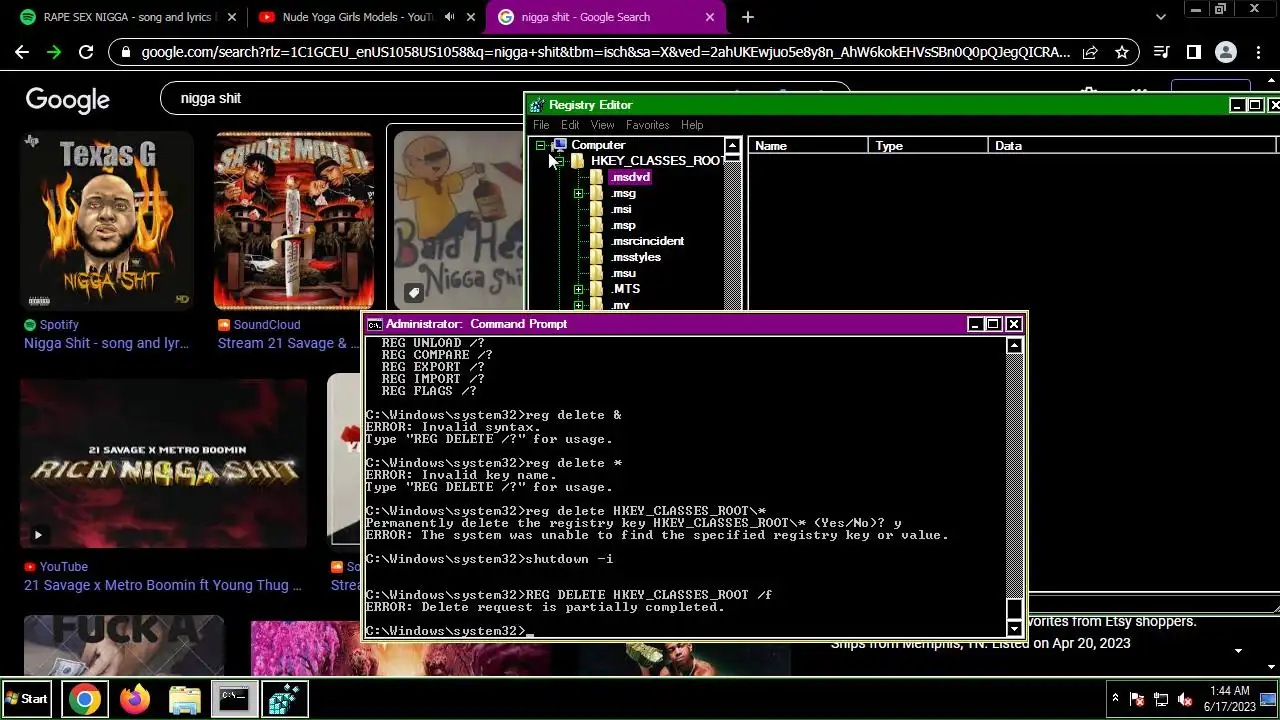Click the Start button
The height and width of the screenshot is (720, 1280).
27,699
